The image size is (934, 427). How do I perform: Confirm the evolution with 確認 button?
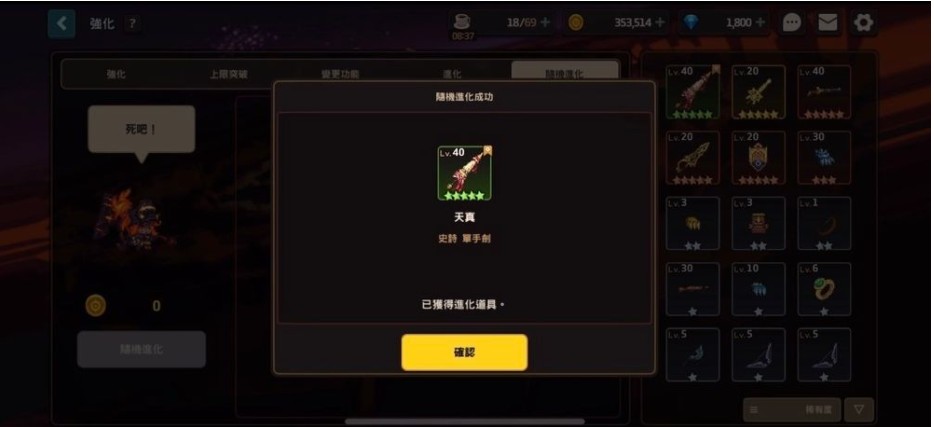click(464, 352)
